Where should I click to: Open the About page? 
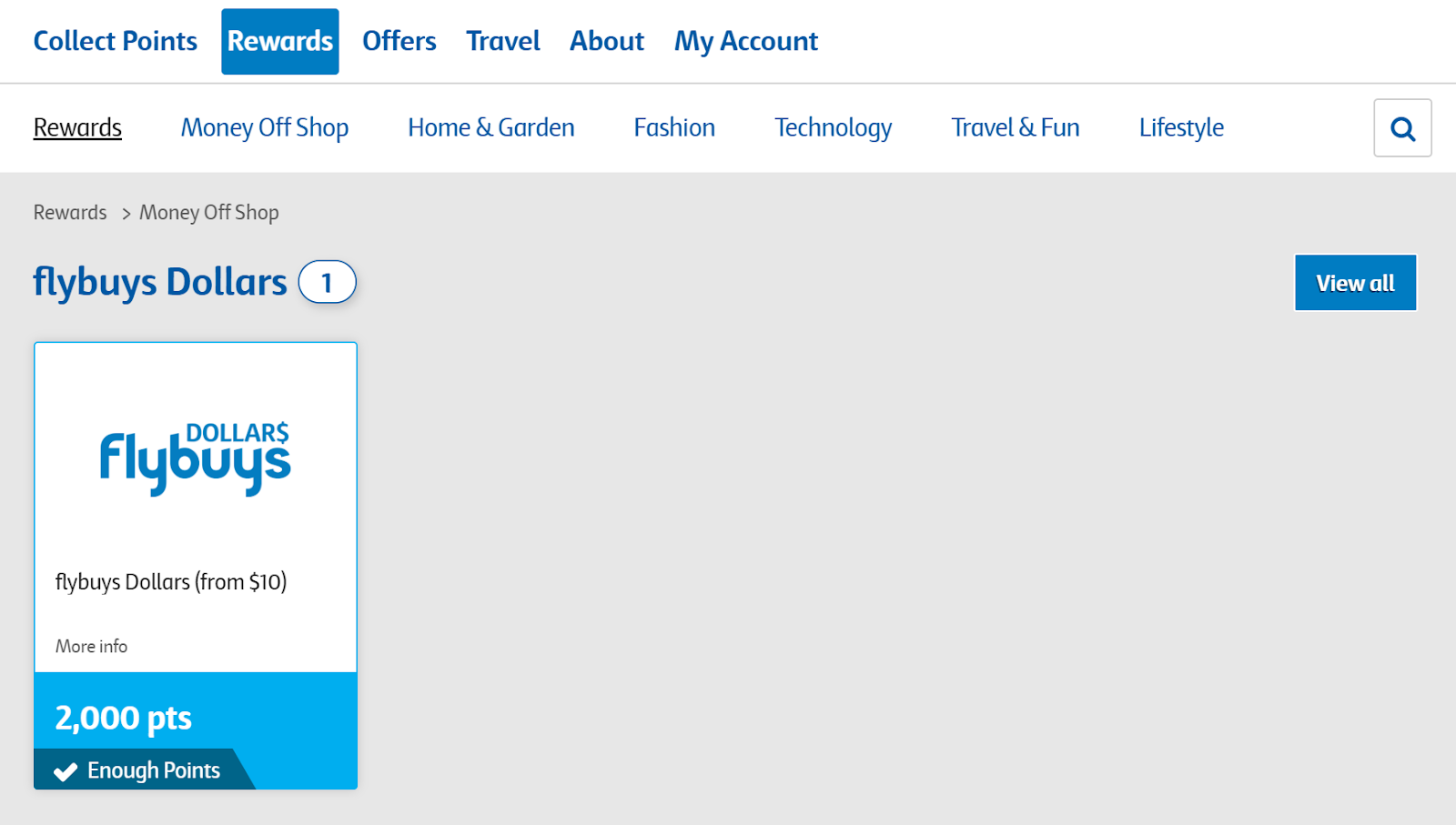(606, 40)
